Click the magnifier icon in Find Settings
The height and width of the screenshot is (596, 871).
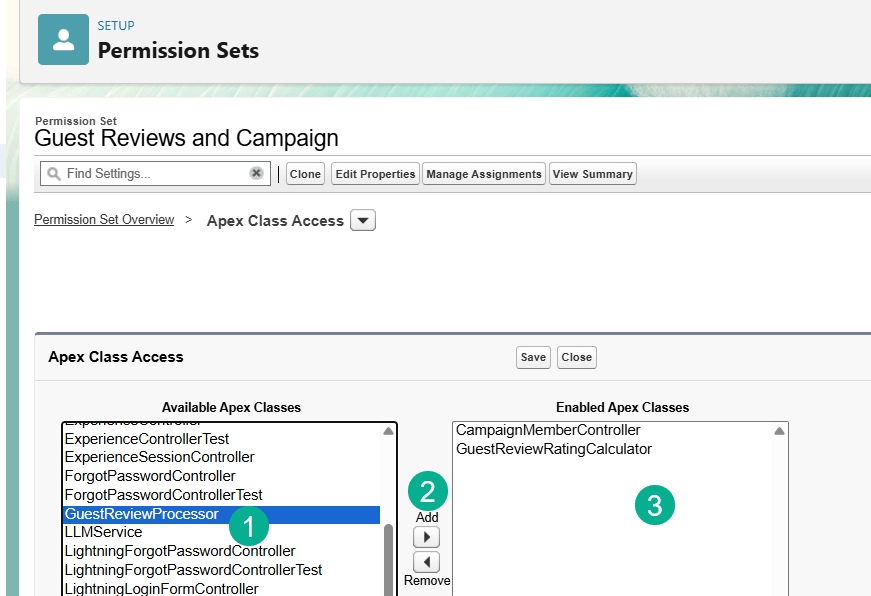pyautogui.click(x=53, y=174)
